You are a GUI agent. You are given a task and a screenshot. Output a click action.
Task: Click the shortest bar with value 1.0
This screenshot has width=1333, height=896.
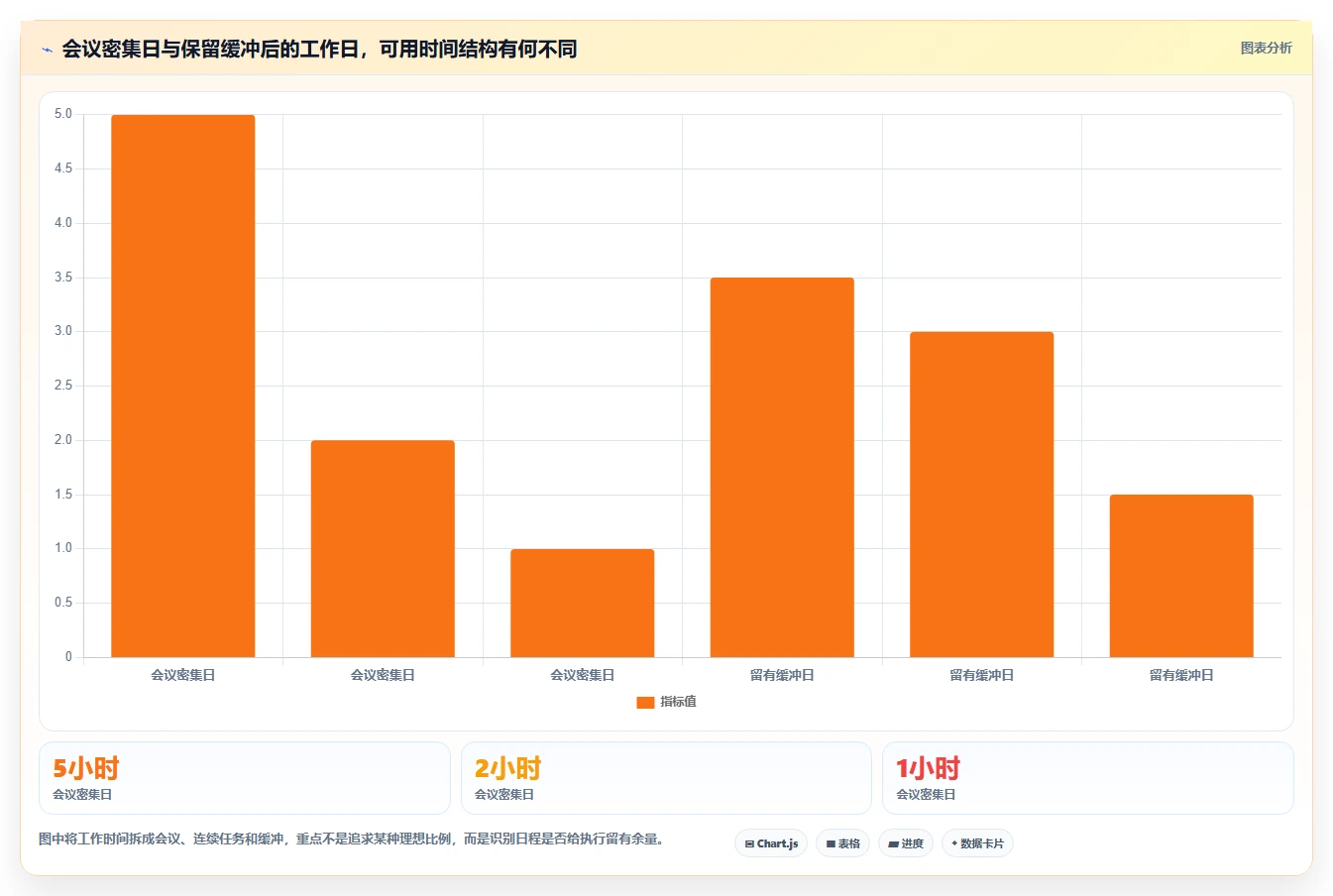[583, 603]
